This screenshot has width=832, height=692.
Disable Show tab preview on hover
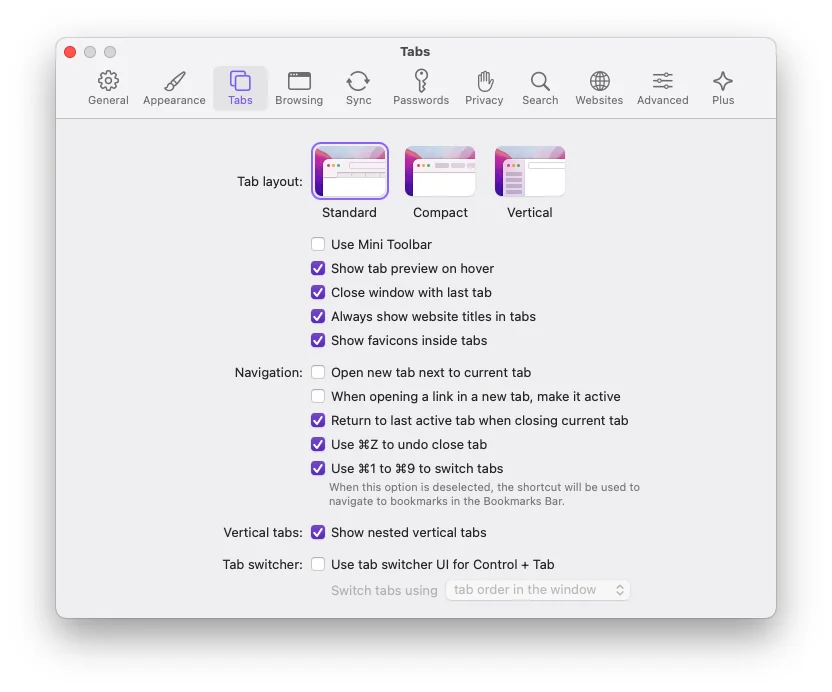click(x=318, y=268)
